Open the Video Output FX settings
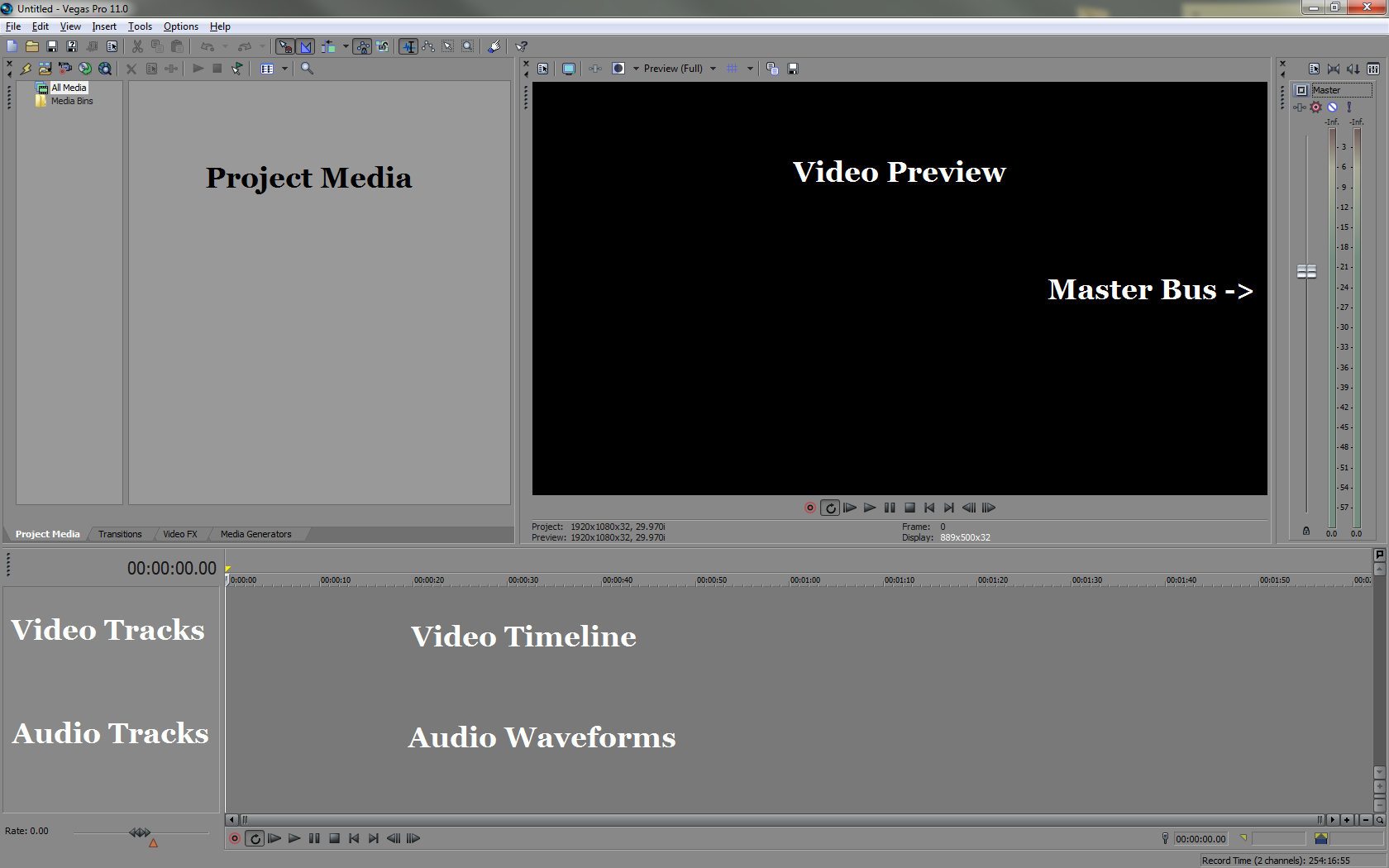This screenshot has width=1389, height=868. [542, 68]
